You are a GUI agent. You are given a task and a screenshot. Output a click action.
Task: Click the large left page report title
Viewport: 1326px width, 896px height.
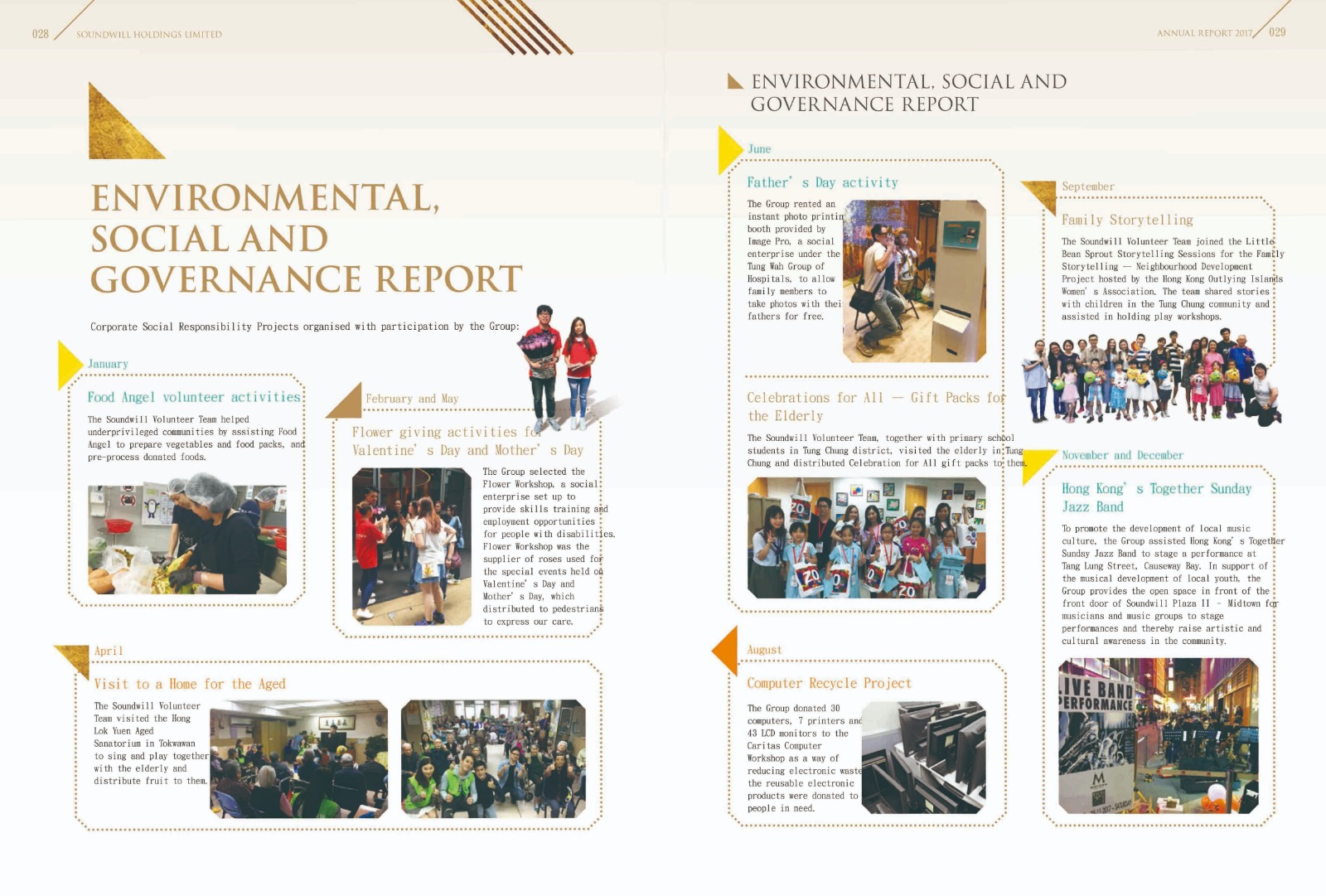click(x=307, y=239)
